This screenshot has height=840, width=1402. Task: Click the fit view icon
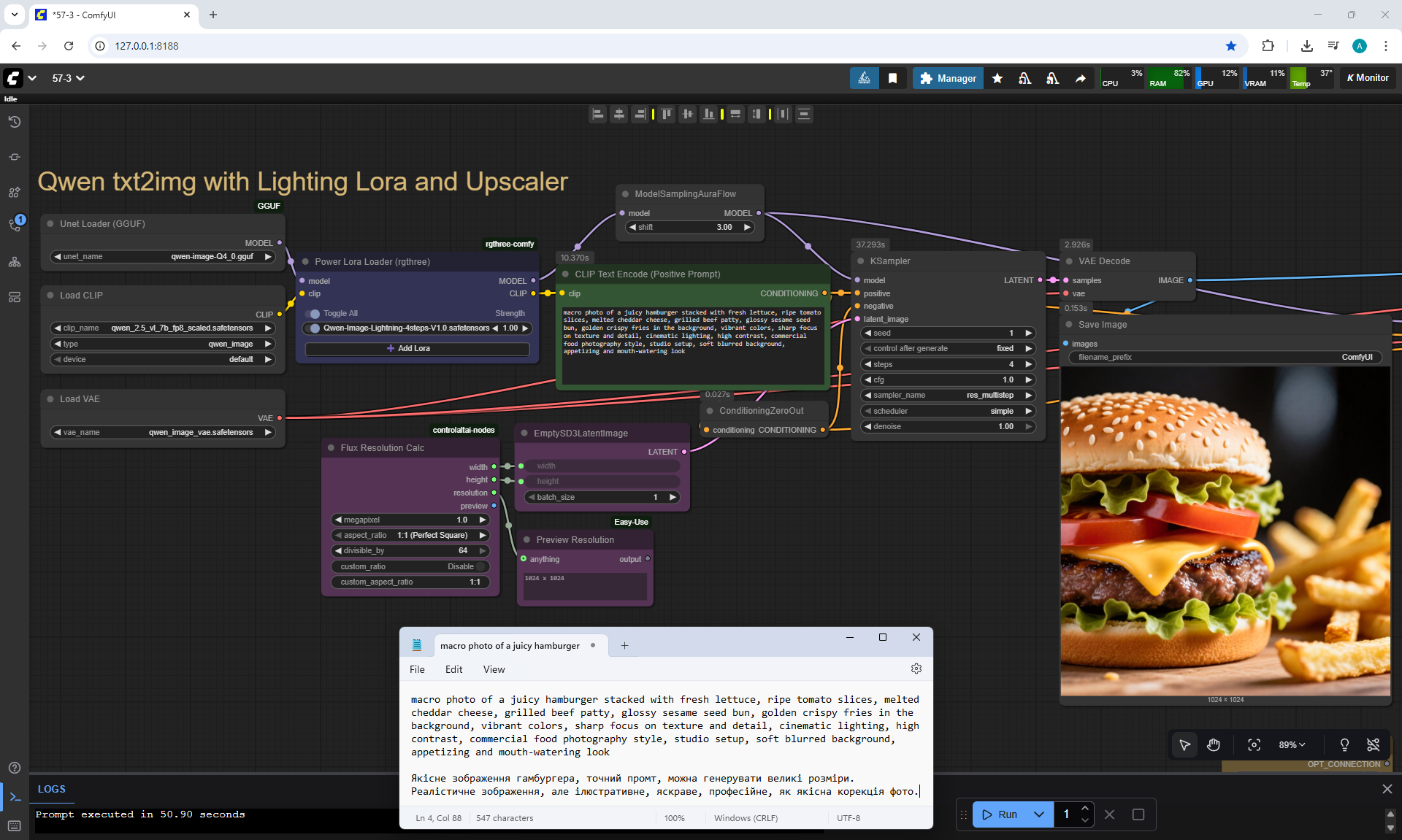coord(1254,744)
